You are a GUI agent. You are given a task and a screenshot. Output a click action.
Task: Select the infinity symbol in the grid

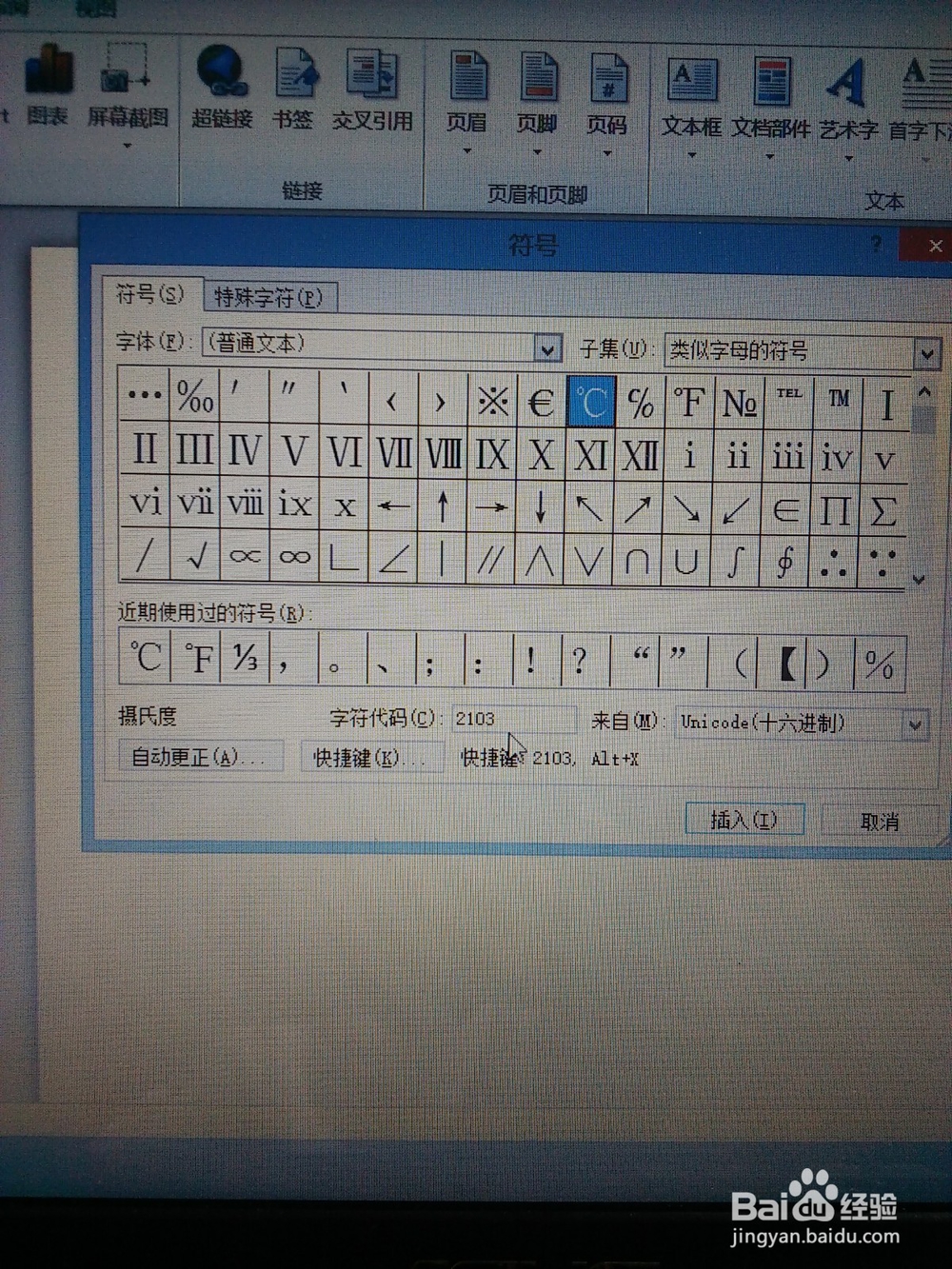(294, 557)
